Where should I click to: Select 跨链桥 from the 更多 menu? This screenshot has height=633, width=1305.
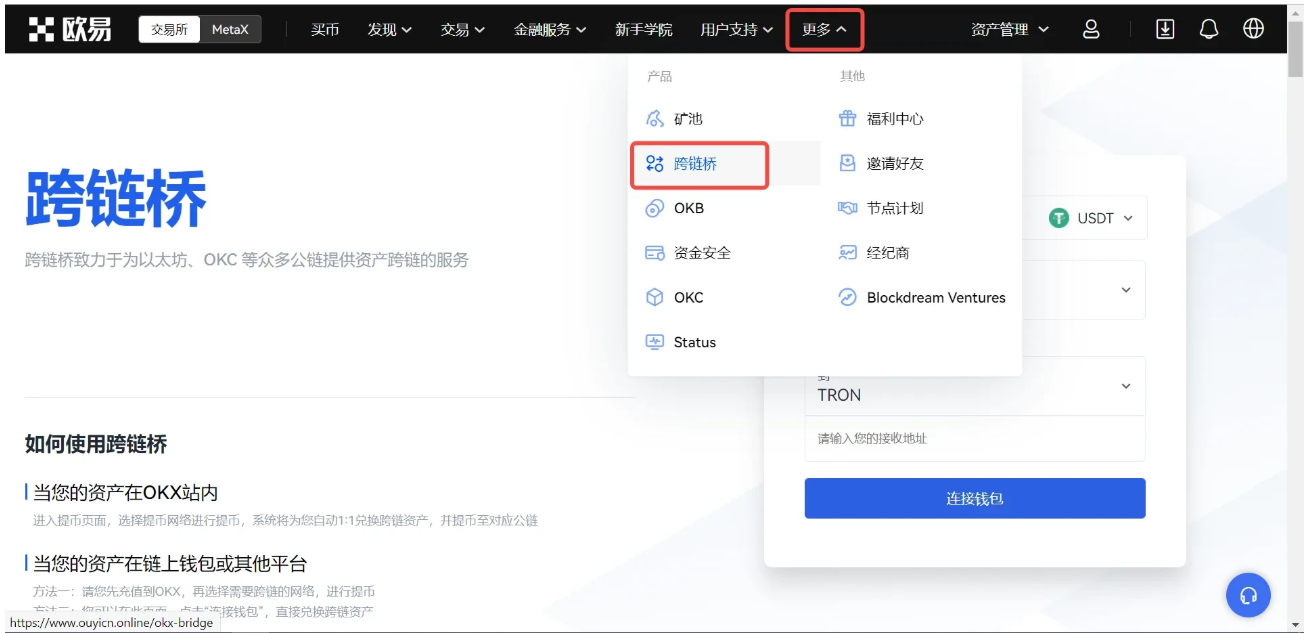(x=724, y=164)
